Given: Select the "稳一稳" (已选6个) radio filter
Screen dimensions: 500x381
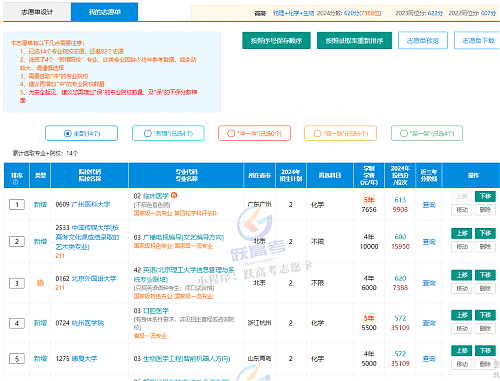Looking at the screenshot, I should coord(340,133).
